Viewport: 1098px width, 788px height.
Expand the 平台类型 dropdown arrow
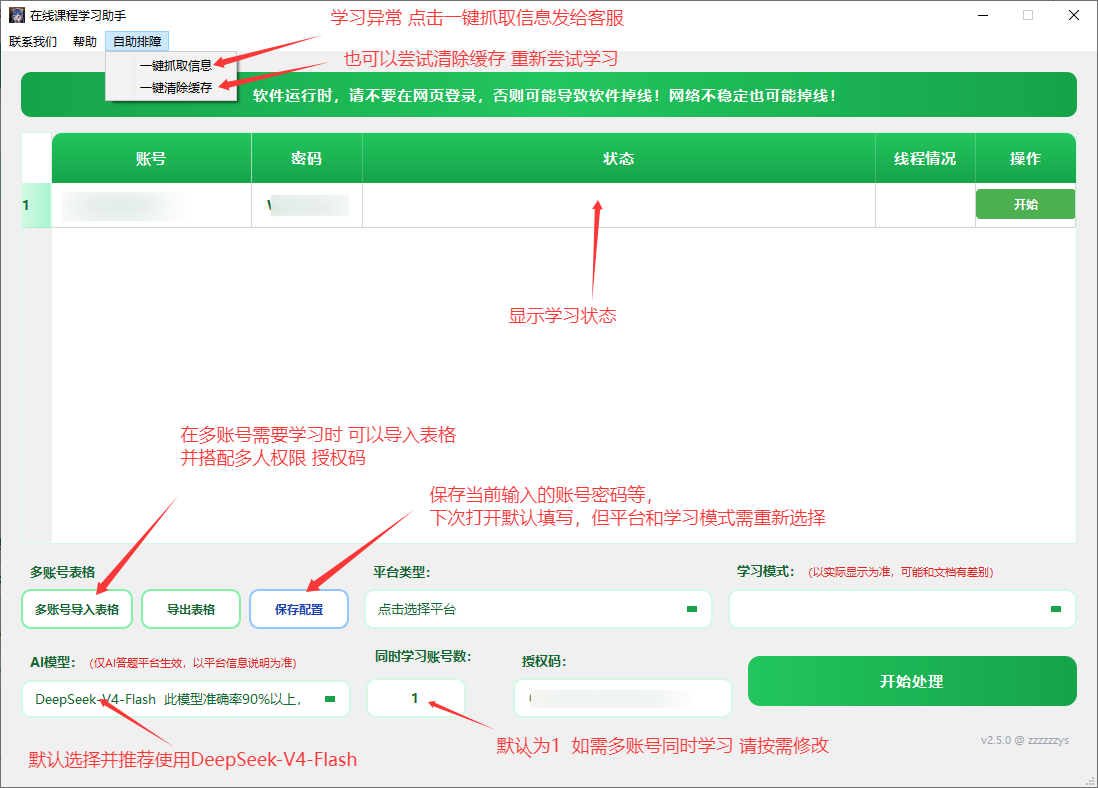pyautogui.click(x=692, y=609)
